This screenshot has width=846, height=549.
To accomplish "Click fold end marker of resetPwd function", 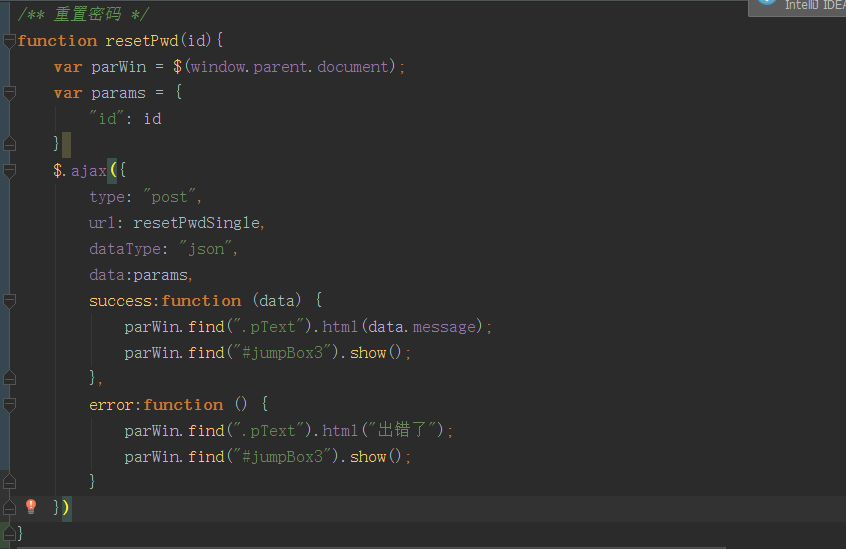I will [x=9, y=533].
